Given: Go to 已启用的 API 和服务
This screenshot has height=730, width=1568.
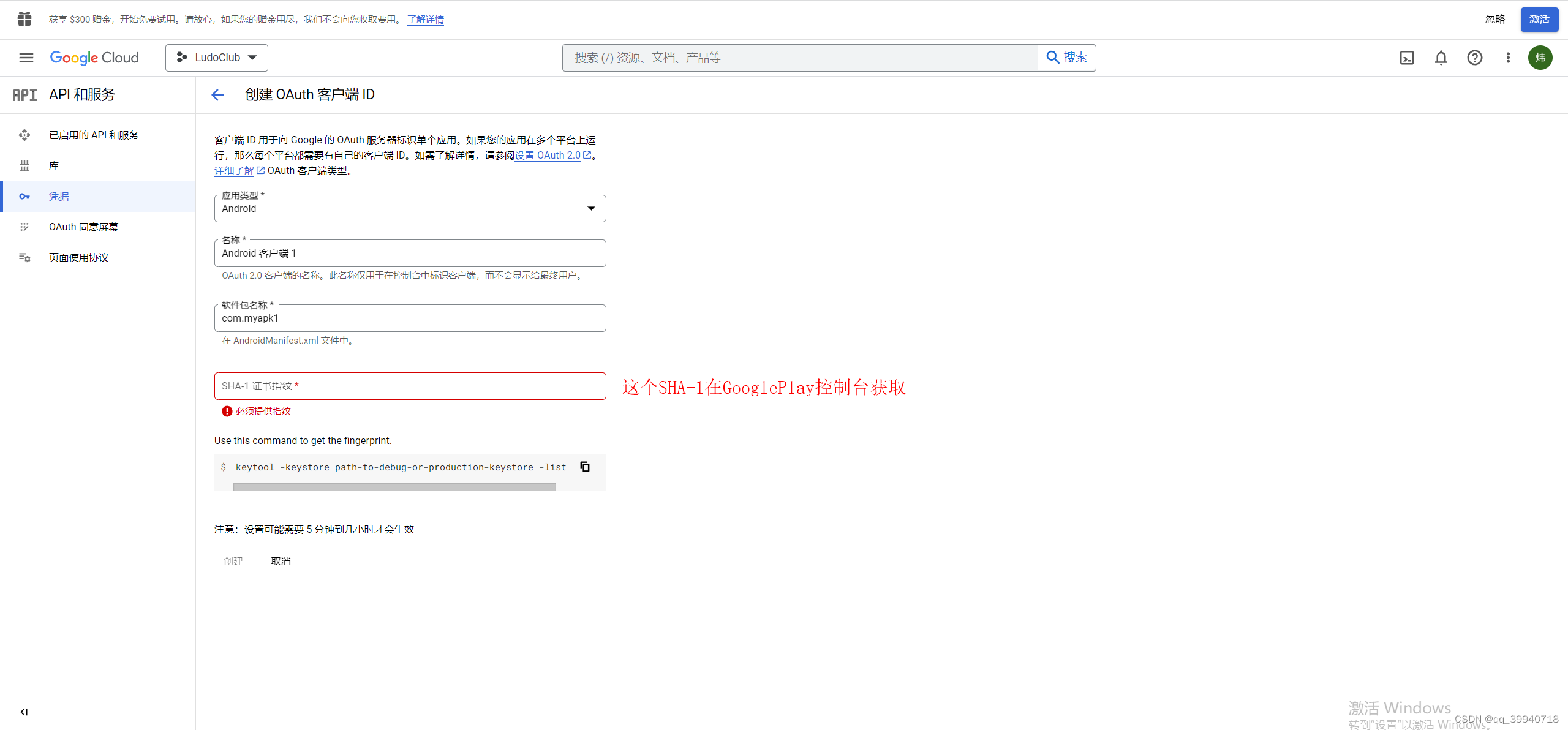Looking at the screenshot, I should pos(94,135).
